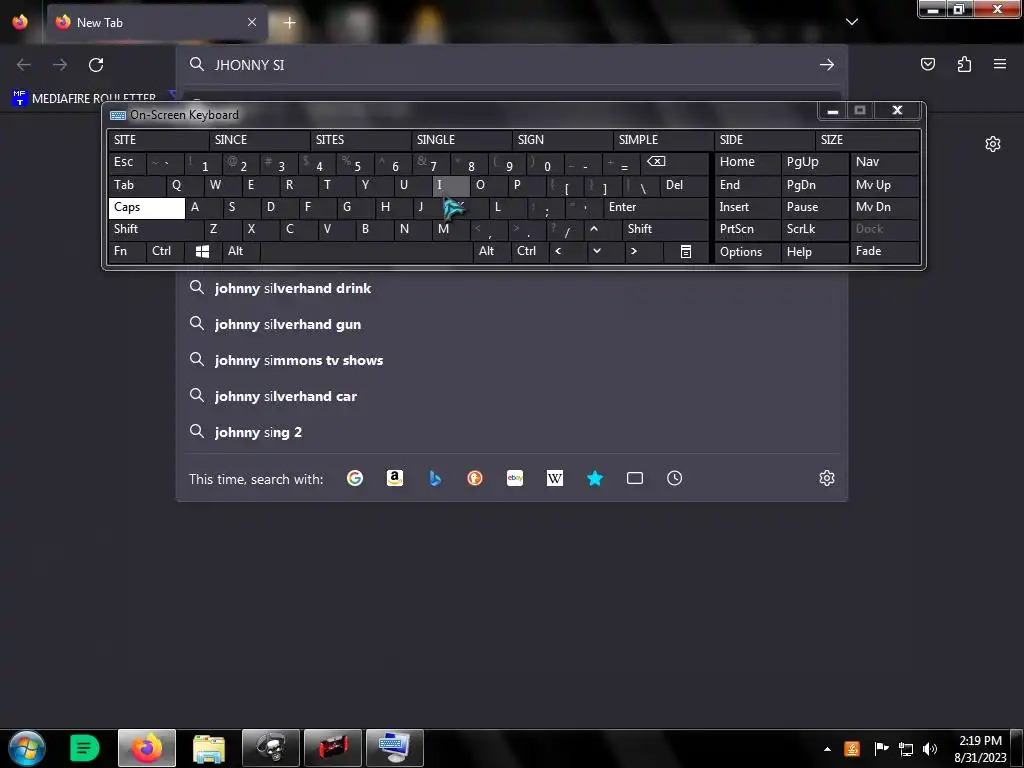Open File Explorer from taskbar
This screenshot has width=1024, height=768.
[x=208, y=748]
